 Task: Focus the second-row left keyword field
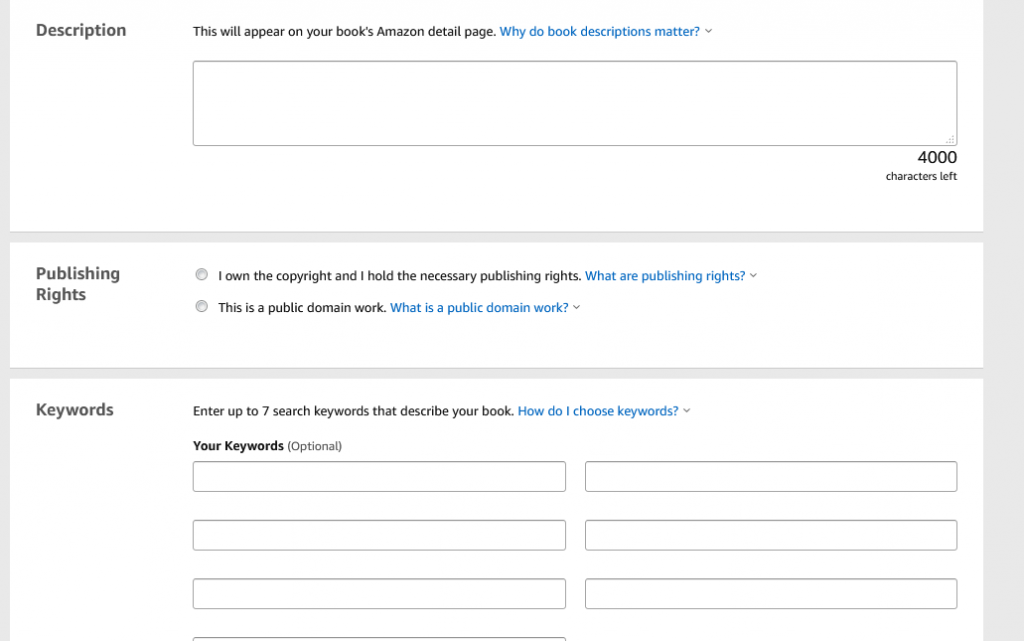point(379,535)
